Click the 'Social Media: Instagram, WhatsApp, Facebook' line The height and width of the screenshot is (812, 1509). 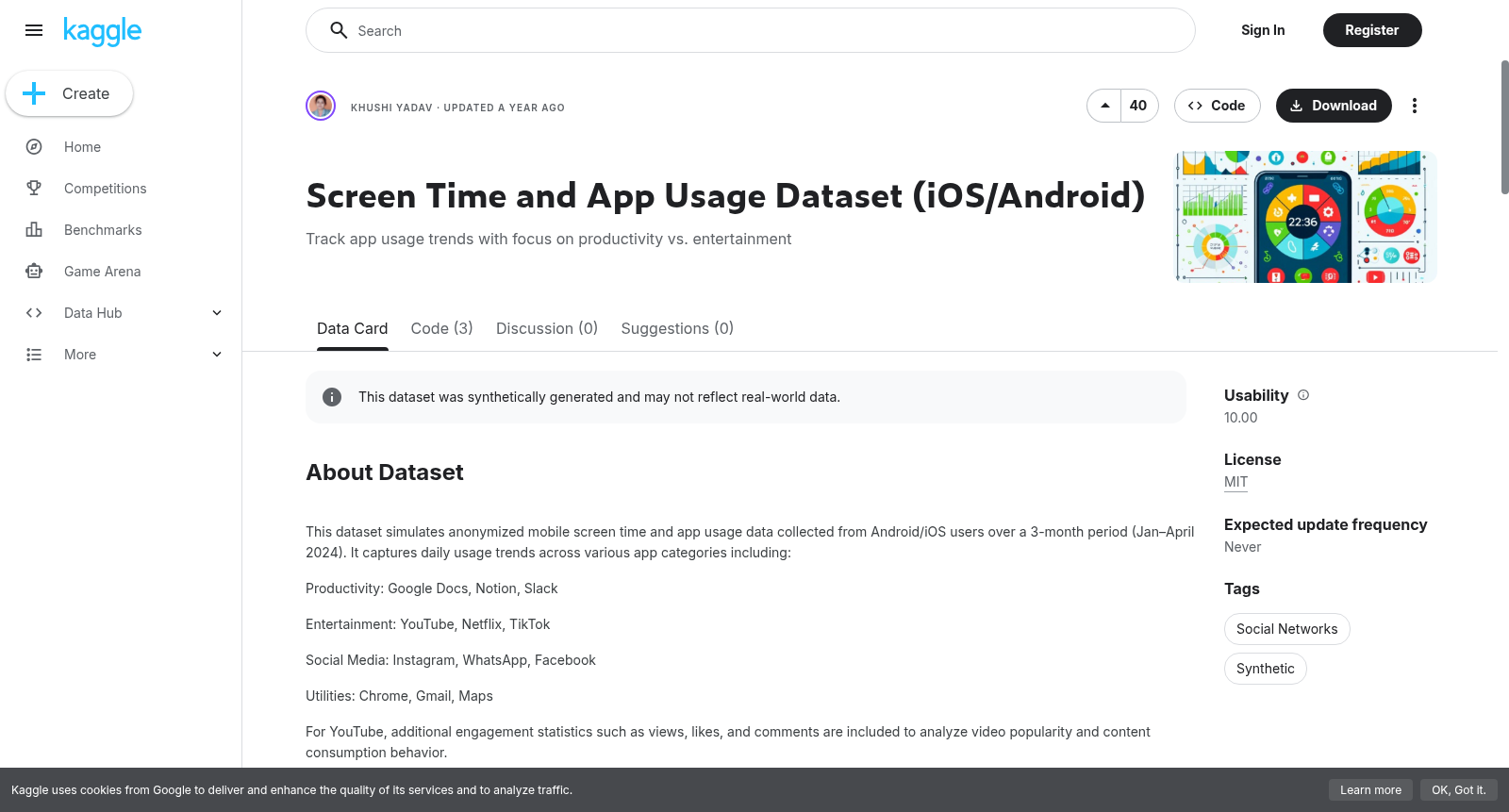pyautogui.click(x=451, y=660)
